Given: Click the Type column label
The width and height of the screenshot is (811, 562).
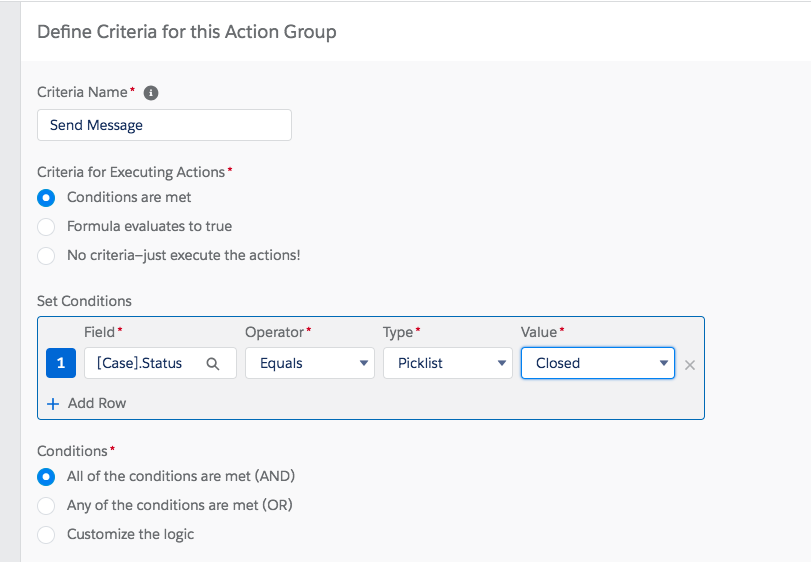Looking at the screenshot, I should (398, 332).
